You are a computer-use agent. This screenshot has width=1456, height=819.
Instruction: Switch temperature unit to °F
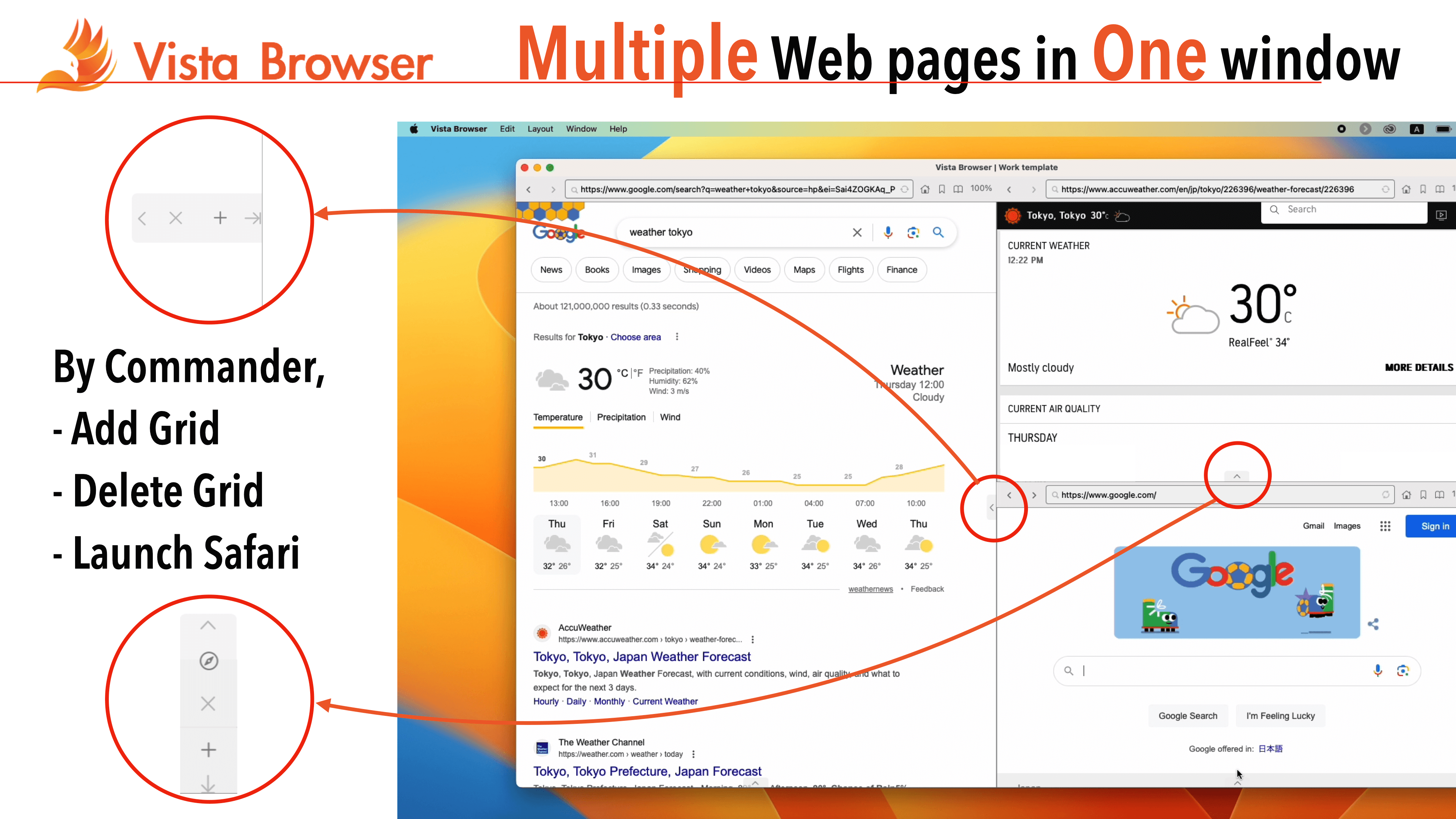pos(639,373)
